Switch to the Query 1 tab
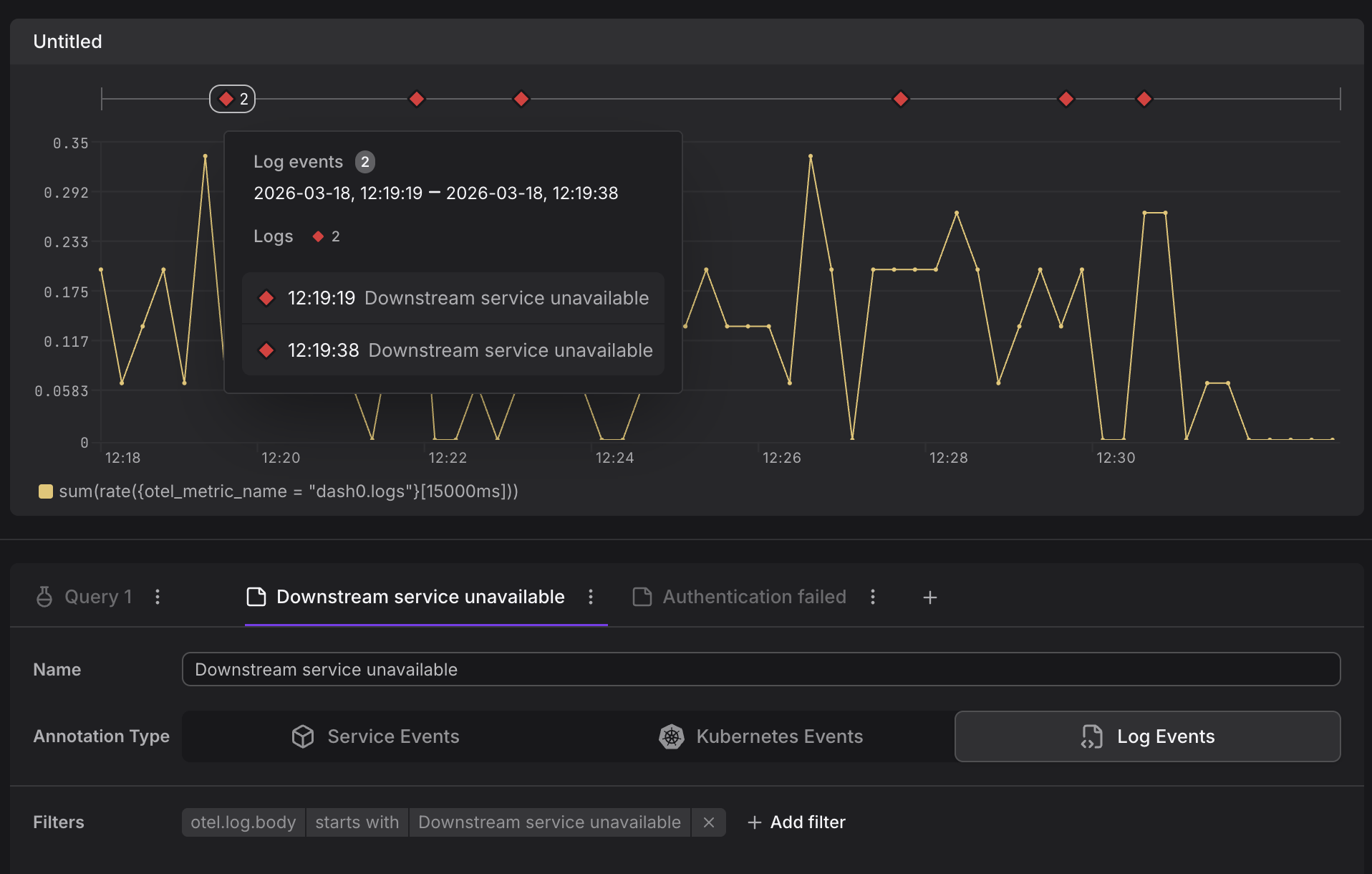Viewport: 1372px width, 874px height. click(x=85, y=597)
